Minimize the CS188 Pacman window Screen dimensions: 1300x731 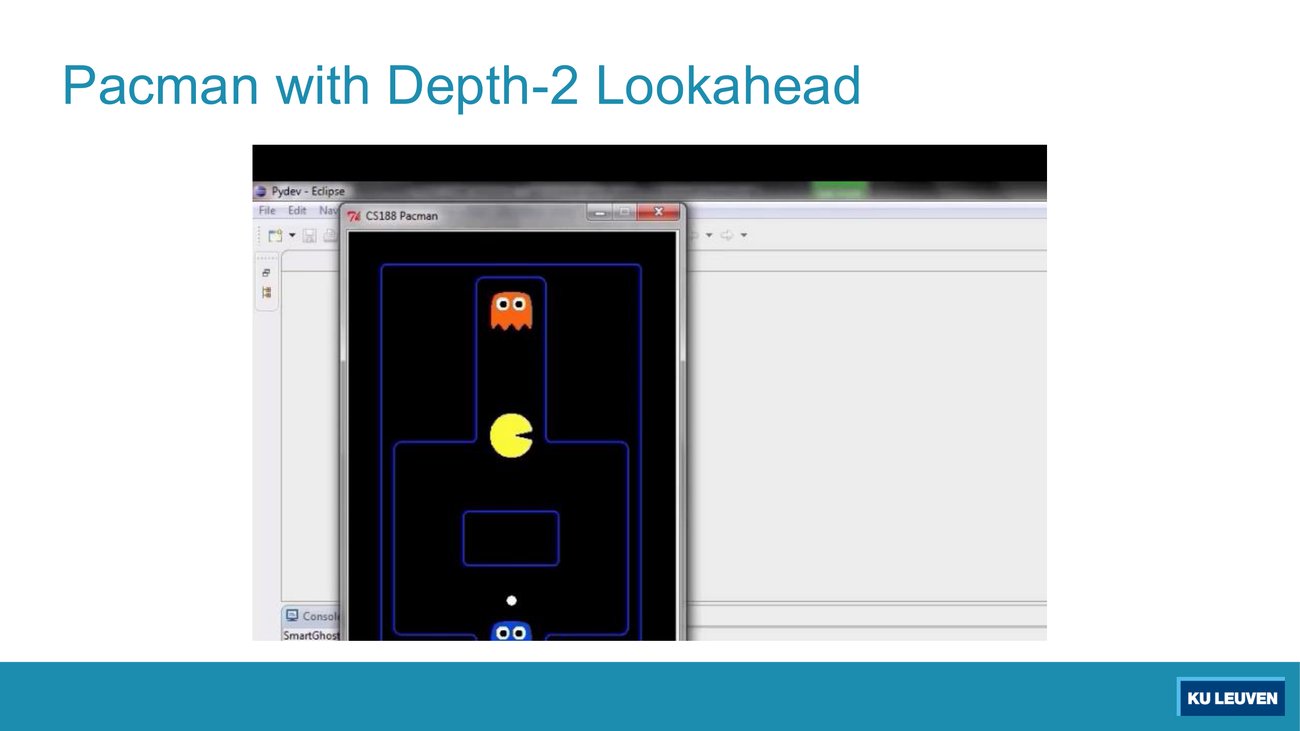tap(600, 212)
